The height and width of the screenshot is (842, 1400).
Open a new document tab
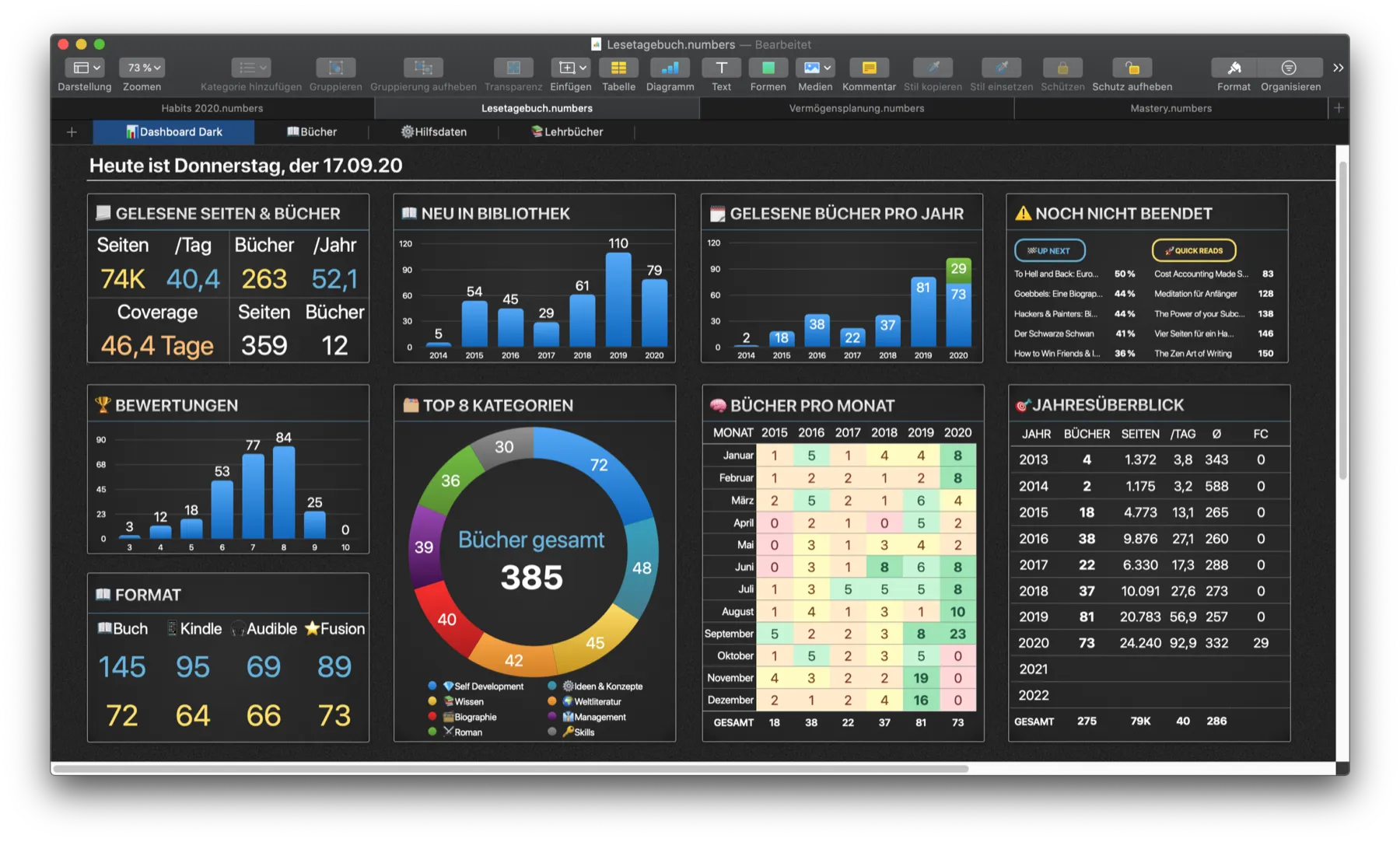coord(1339,108)
